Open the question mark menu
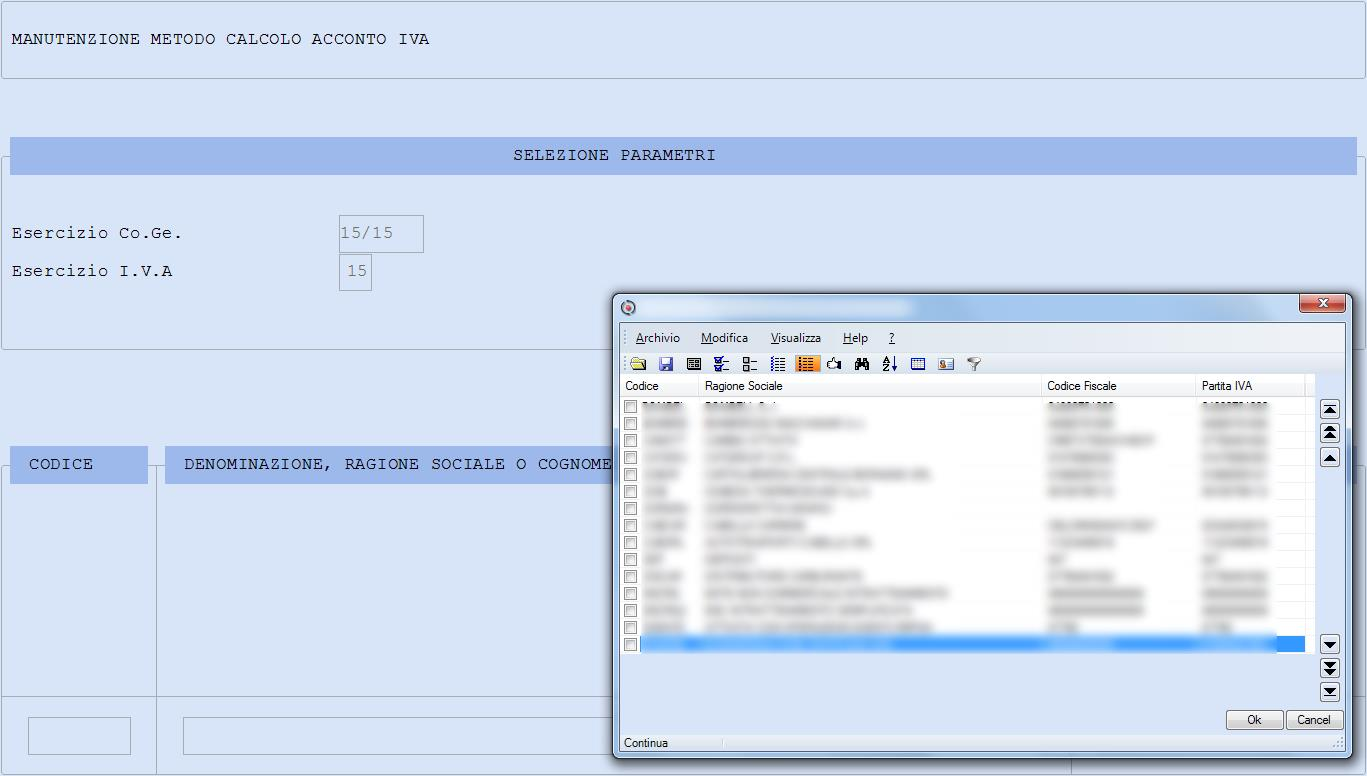Screen dimensions: 1367x776 coord(891,338)
